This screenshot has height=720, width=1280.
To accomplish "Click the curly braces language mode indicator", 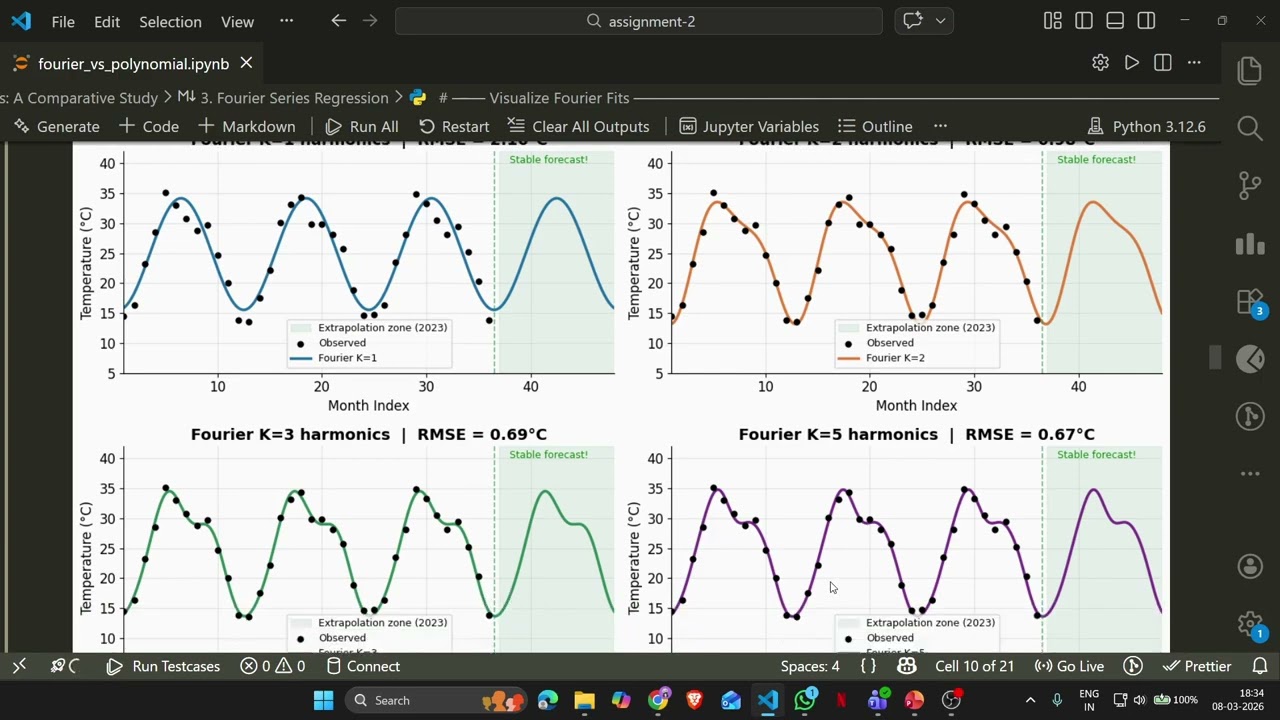I will tap(868, 666).
